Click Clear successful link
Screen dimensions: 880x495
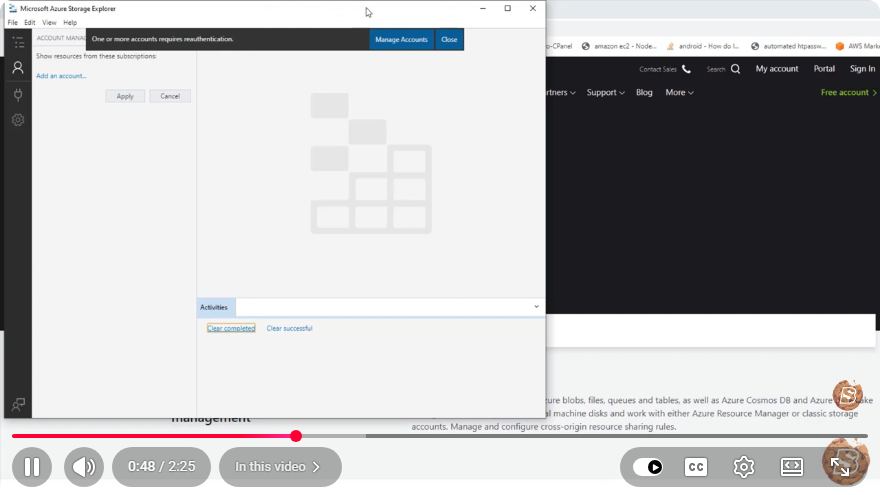pyautogui.click(x=290, y=328)
